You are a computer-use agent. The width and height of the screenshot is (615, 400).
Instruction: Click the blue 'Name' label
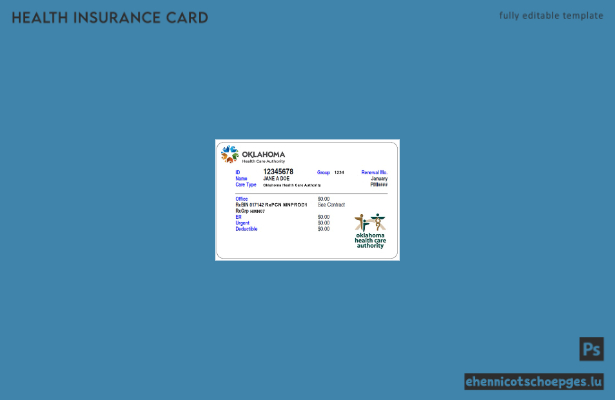coord(241,178)
